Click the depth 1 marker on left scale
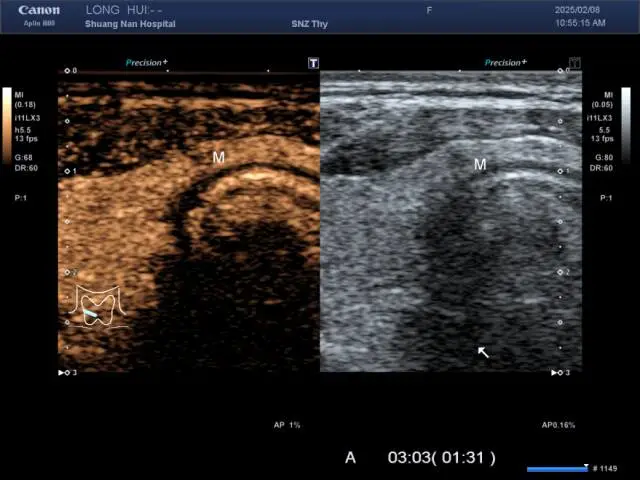Image resolution: width=640 pixels, height=480 pixels. 70,171
